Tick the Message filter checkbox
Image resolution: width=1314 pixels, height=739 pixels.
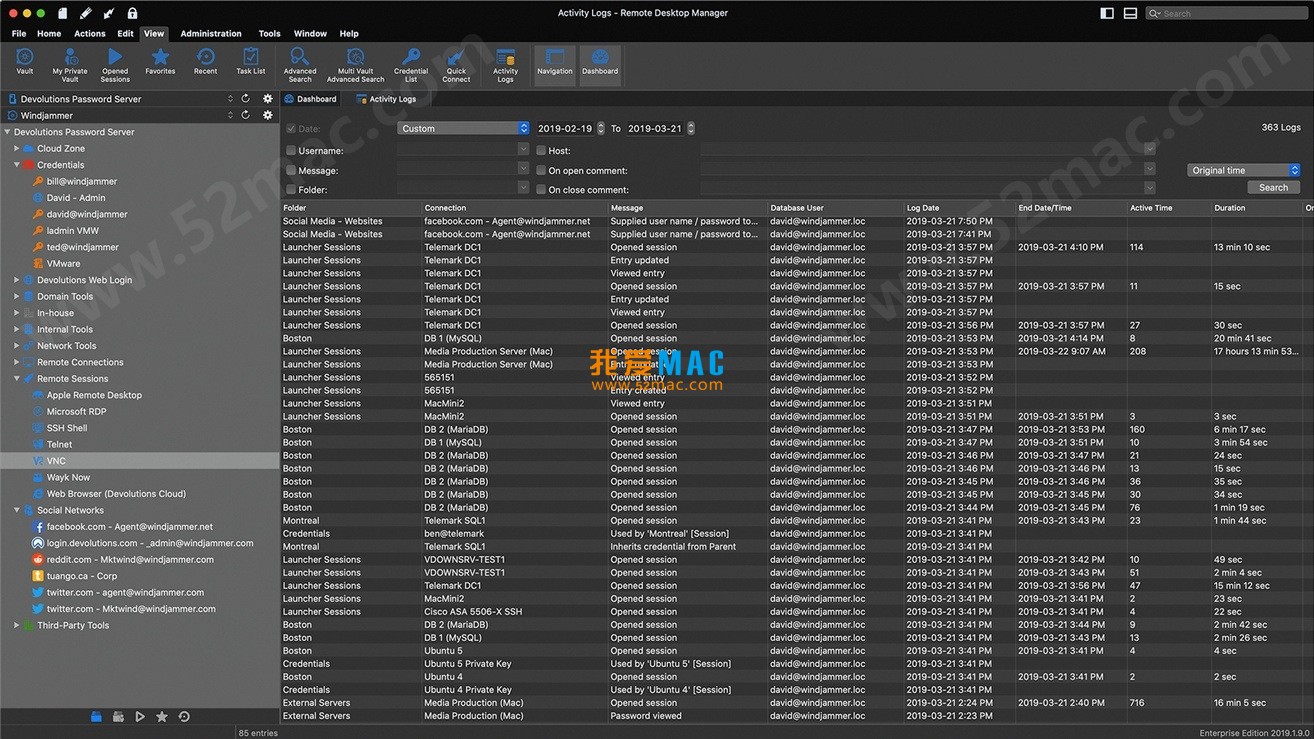291,171
